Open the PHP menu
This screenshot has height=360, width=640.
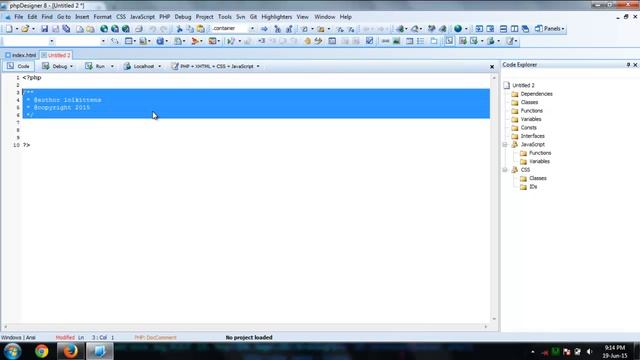pos(164,17)
